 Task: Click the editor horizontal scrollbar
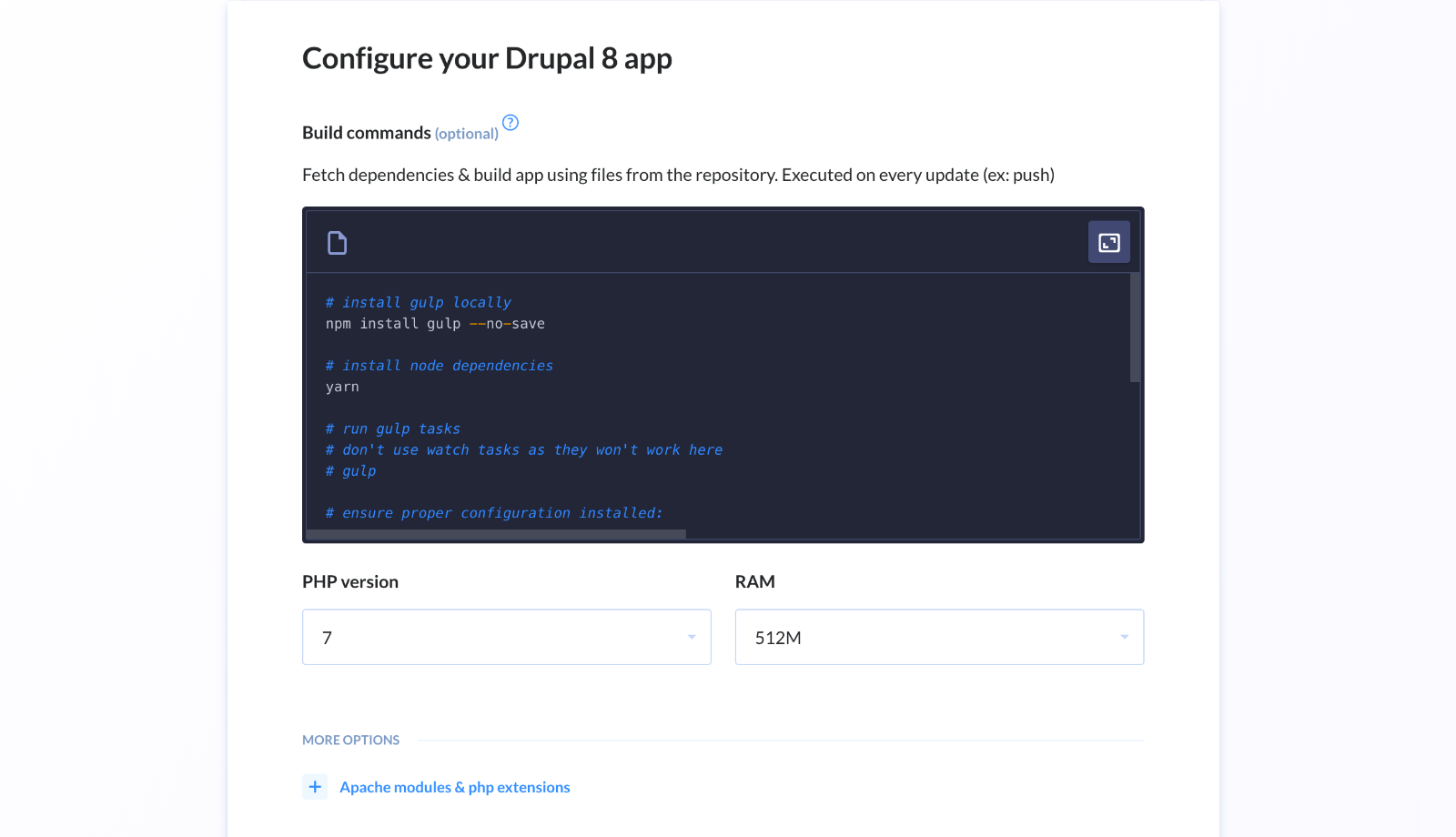point(496,534)
